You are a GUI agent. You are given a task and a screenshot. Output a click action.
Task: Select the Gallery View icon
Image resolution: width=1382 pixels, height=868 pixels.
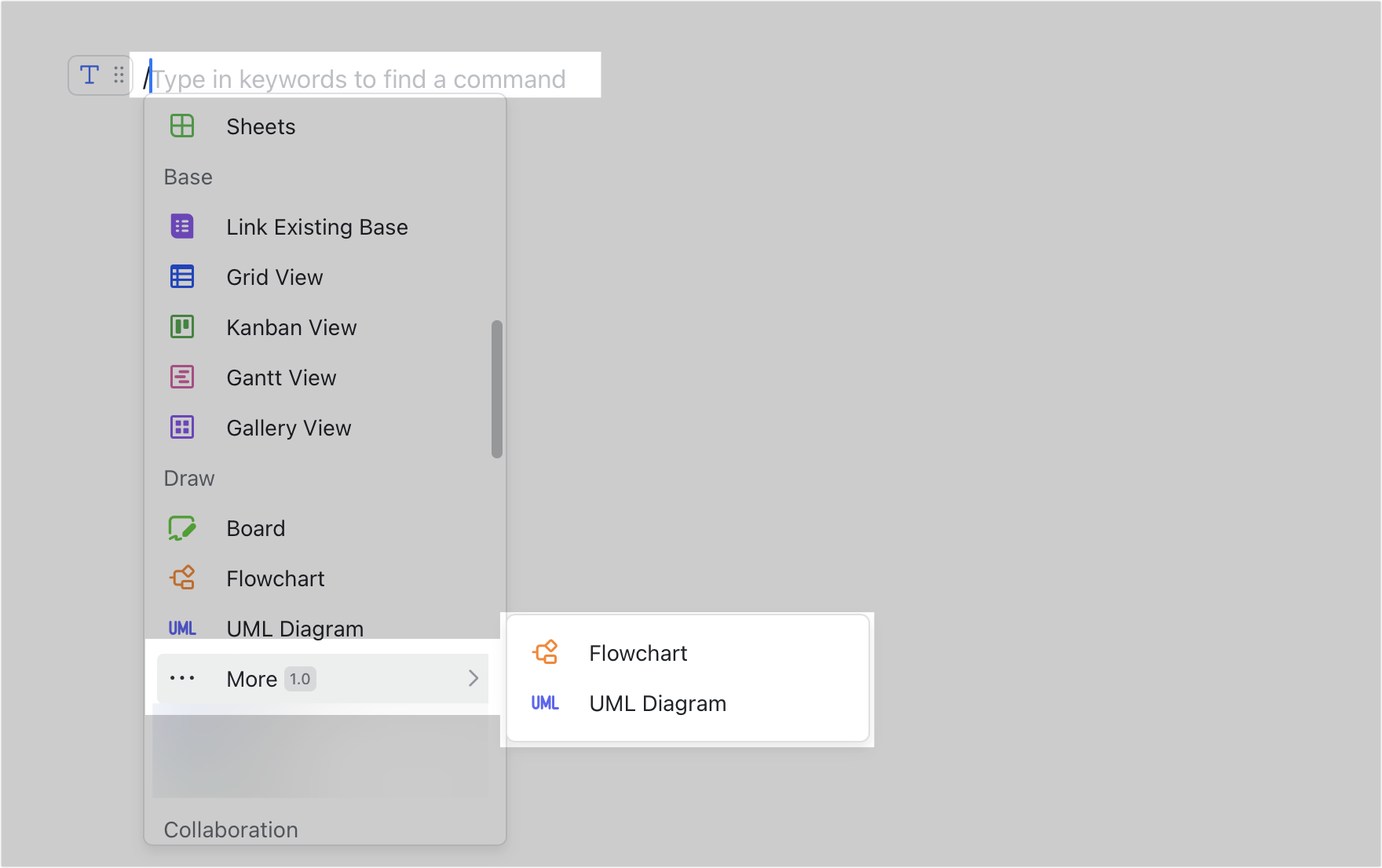pyautogui.click(x=182, y=427)
